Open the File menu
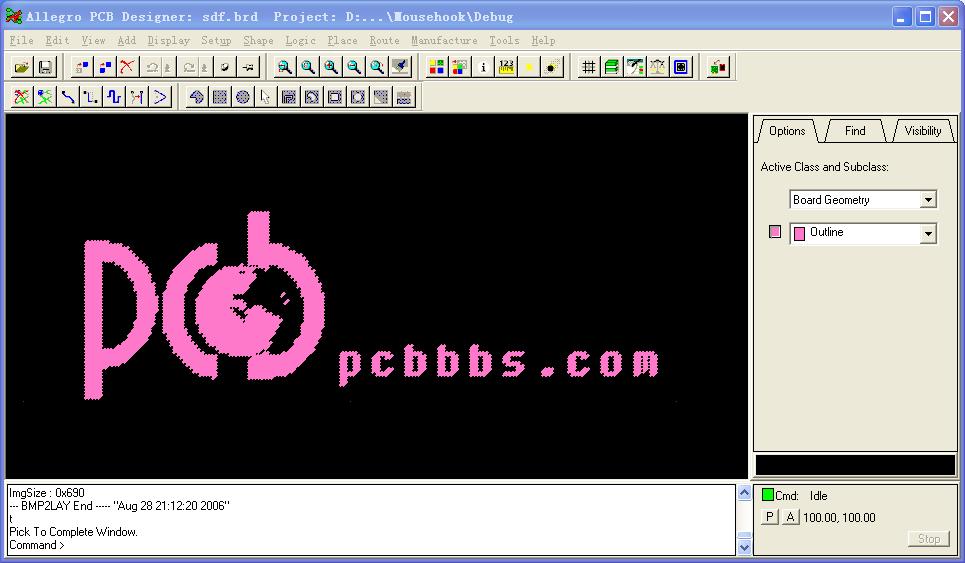The height and width of the screenshot is (563, 965). click(x=22, y=41)
